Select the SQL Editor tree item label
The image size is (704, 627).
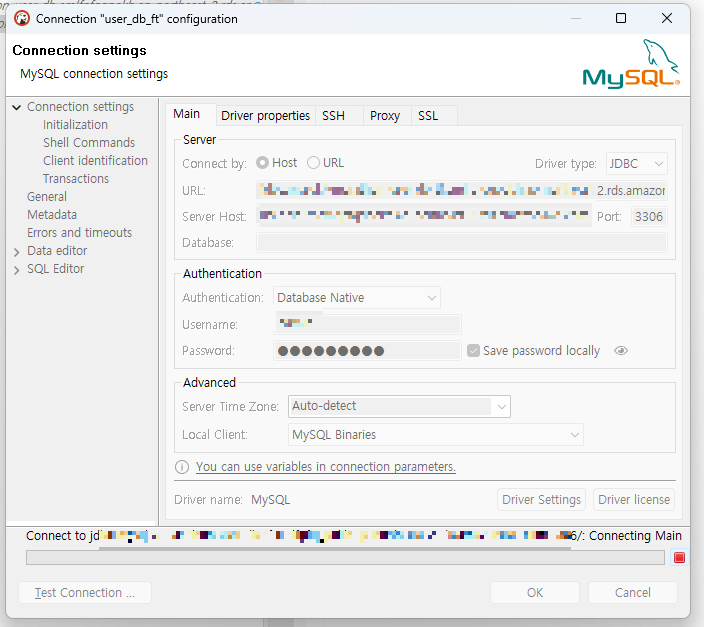point(55,269)
